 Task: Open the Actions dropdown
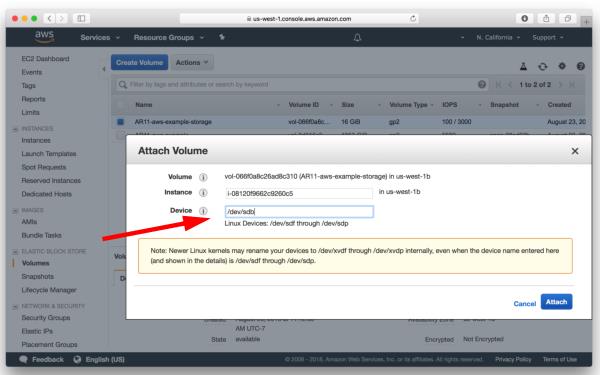[192, 62]
